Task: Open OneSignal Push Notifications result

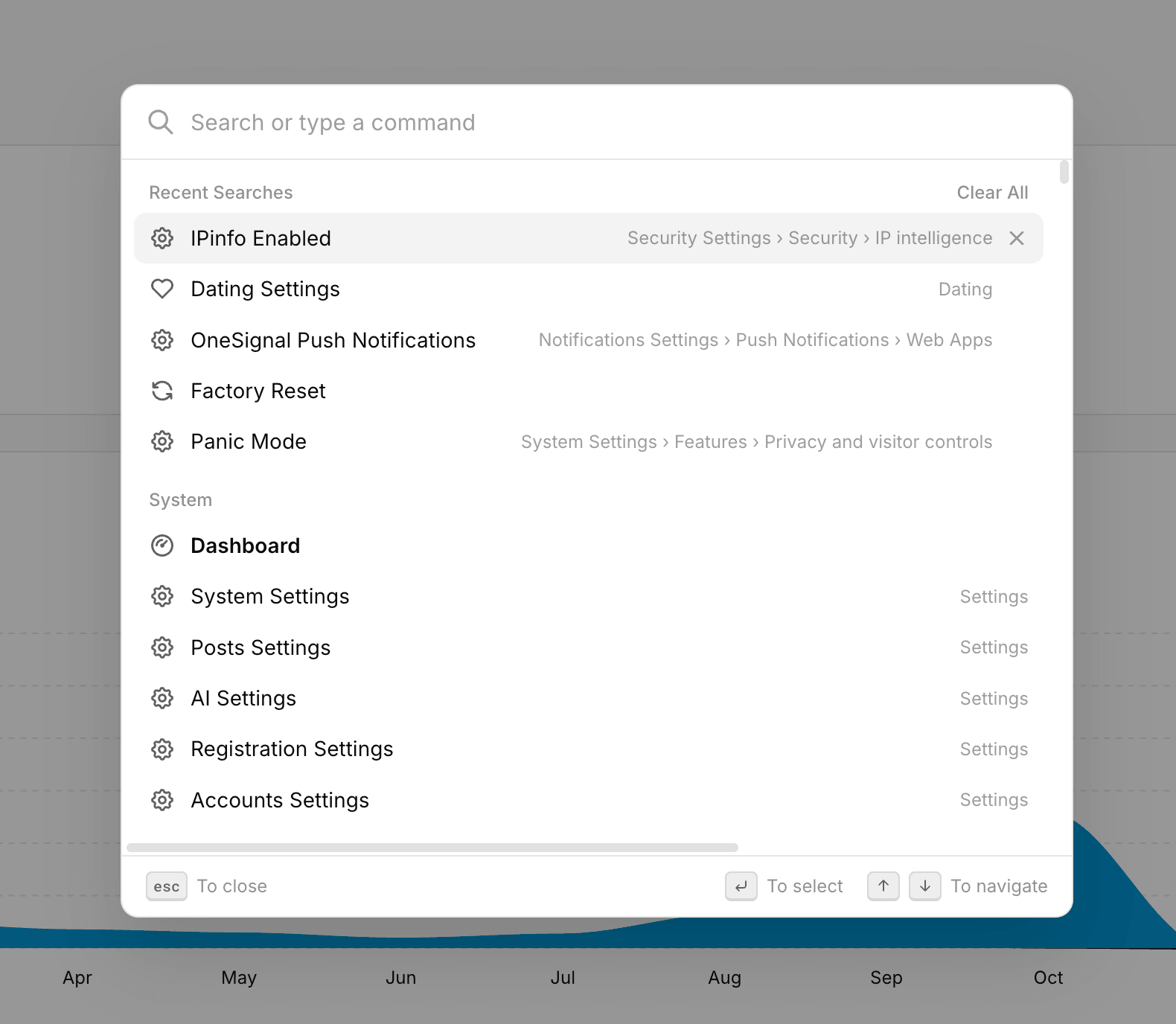Action: (589, 340)
